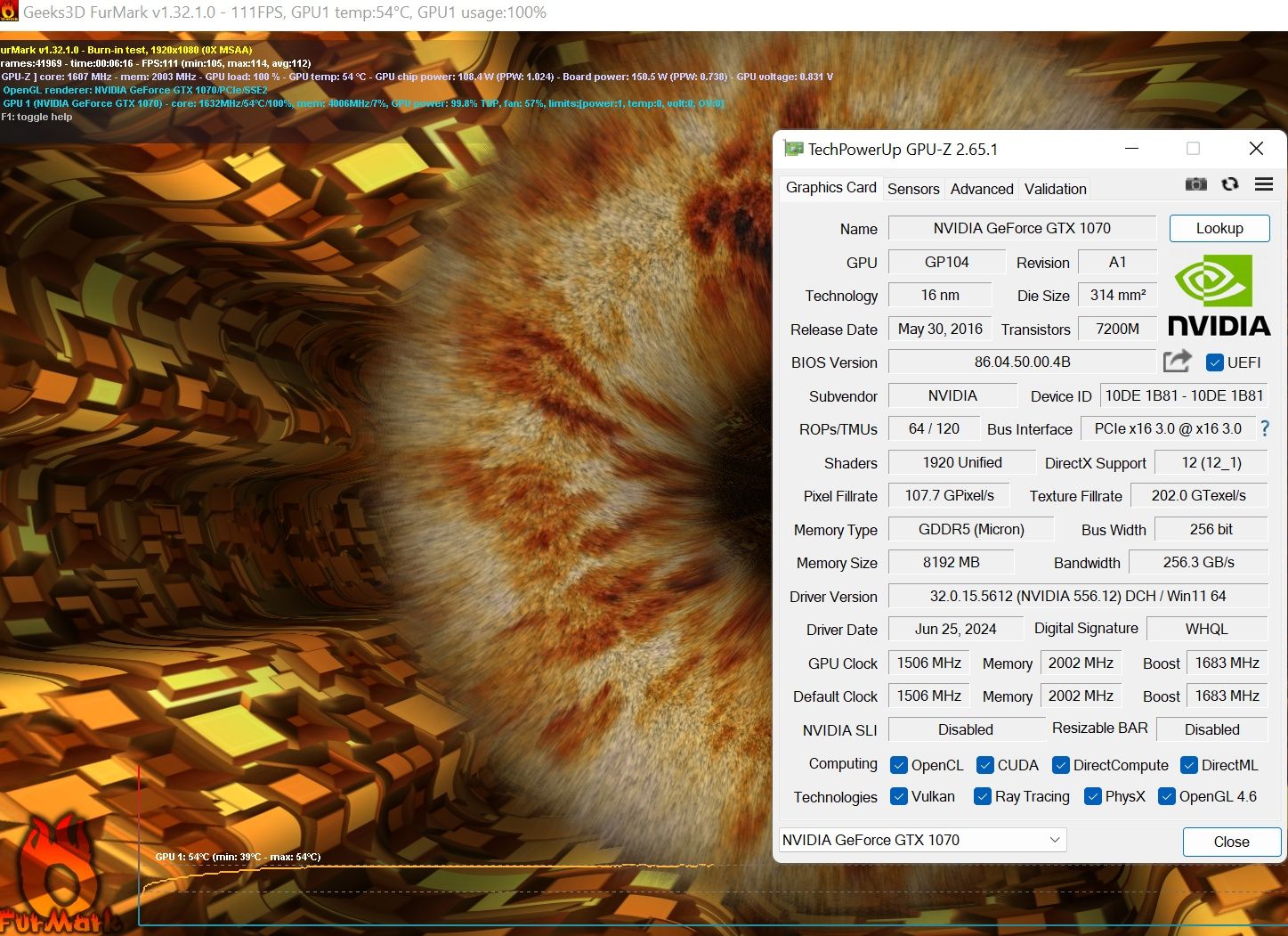This screenshot has width=1288, height=936.
Task: Click the Revision value A1
Action: (1117, 262)
